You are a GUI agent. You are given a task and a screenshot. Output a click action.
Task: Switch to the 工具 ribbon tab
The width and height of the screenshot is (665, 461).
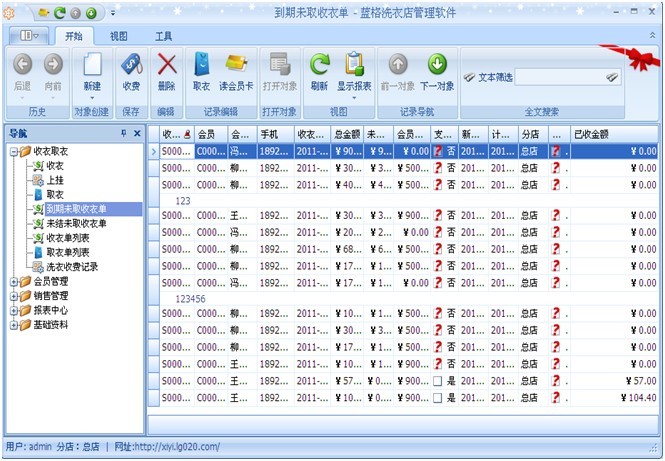[164, 36]
